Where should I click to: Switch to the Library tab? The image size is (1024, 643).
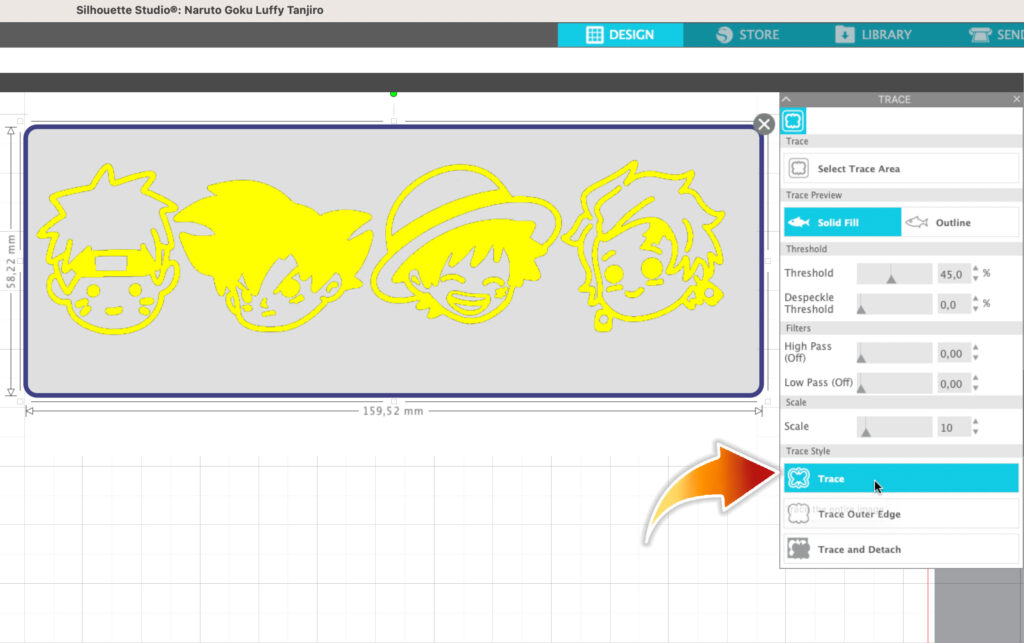point(872,34)
